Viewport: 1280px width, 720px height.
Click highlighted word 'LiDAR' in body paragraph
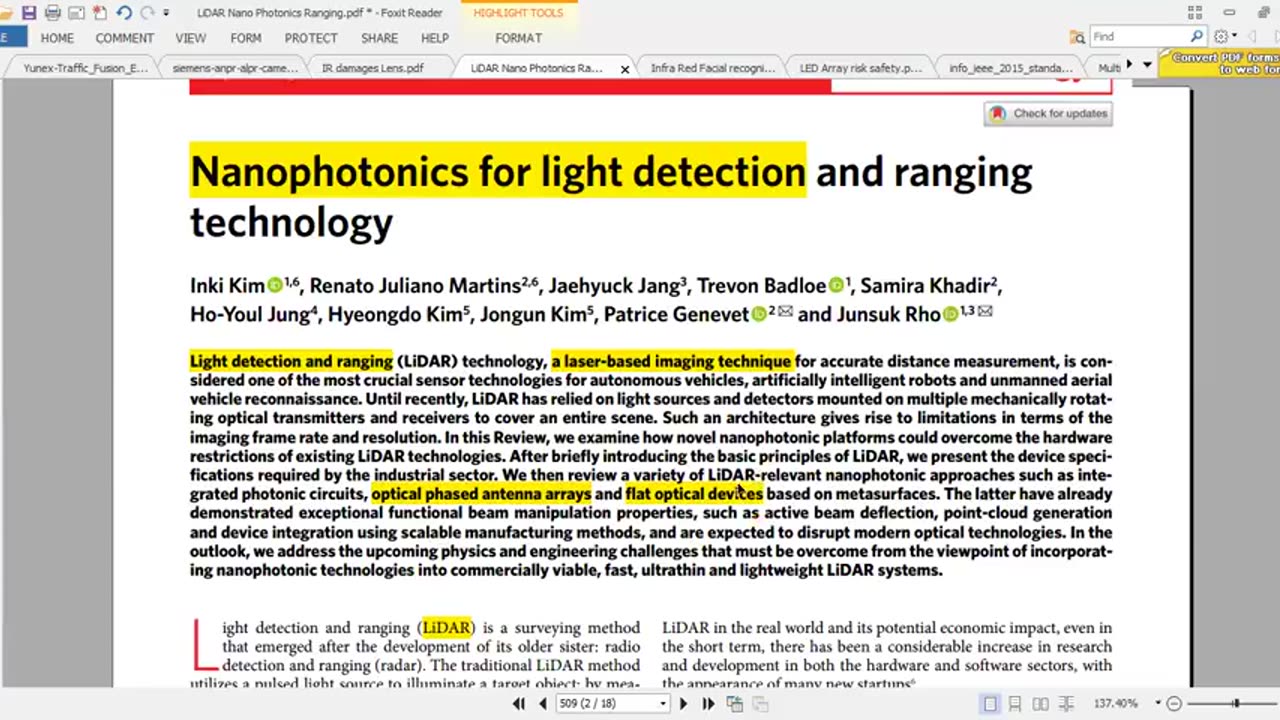click(446, 628)
